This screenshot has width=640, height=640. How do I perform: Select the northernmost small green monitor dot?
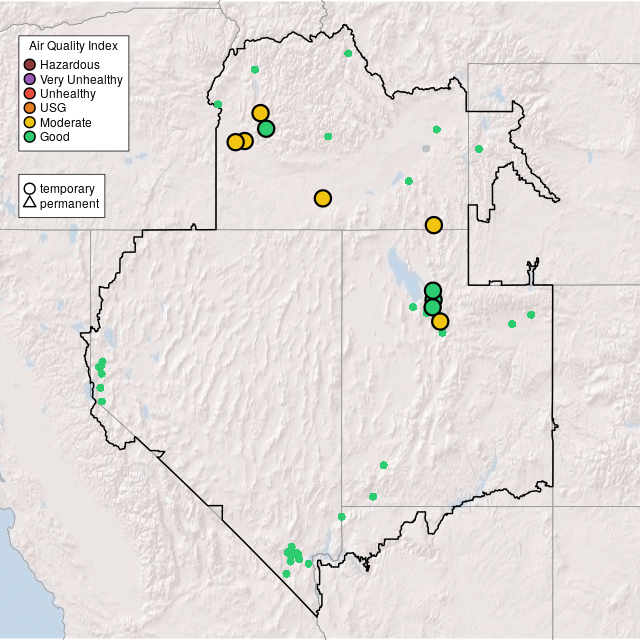click(348, 53)
